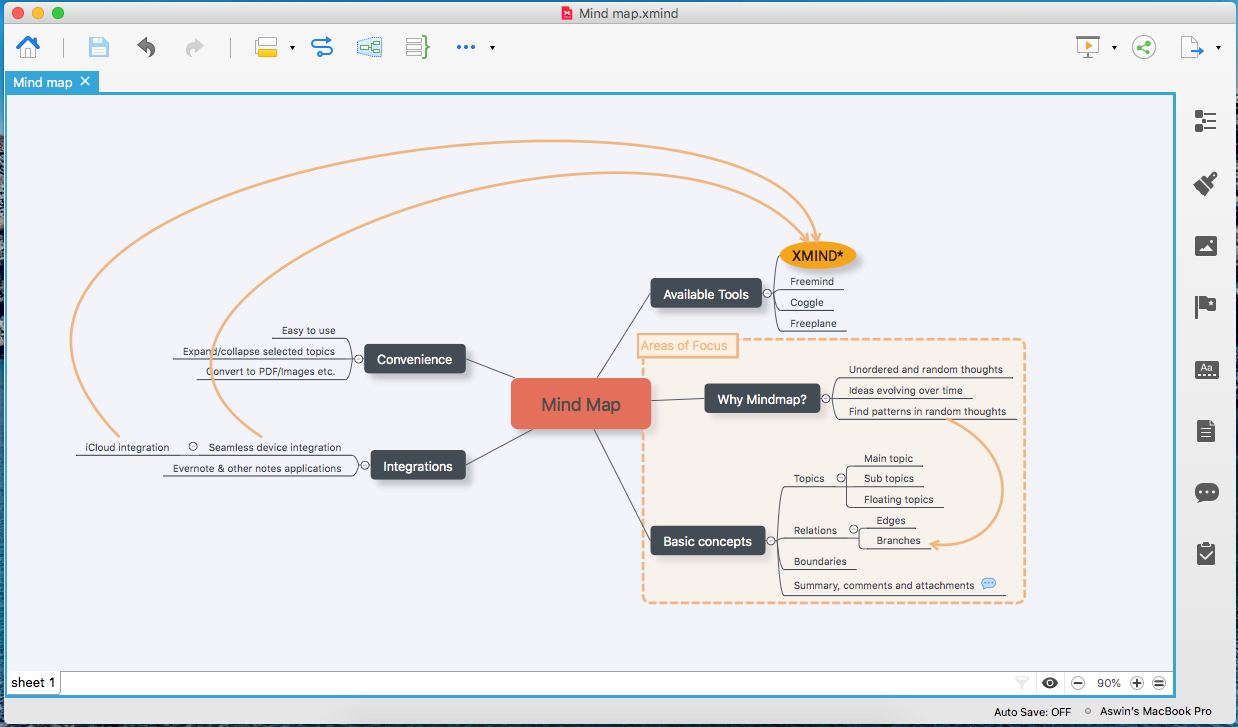
Task: Close the Mind map tab
Action: click(x=85, y=81)
